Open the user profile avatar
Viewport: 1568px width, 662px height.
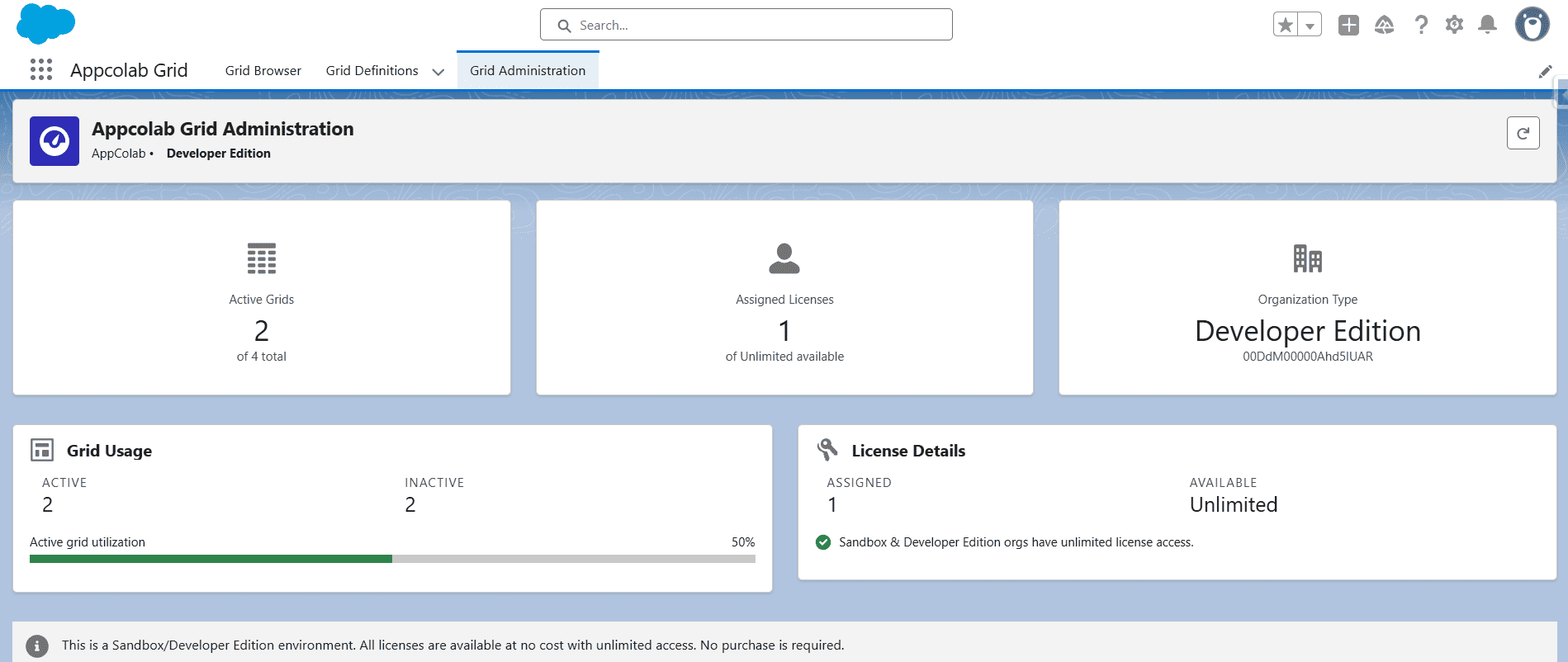tap(1532, 25)
